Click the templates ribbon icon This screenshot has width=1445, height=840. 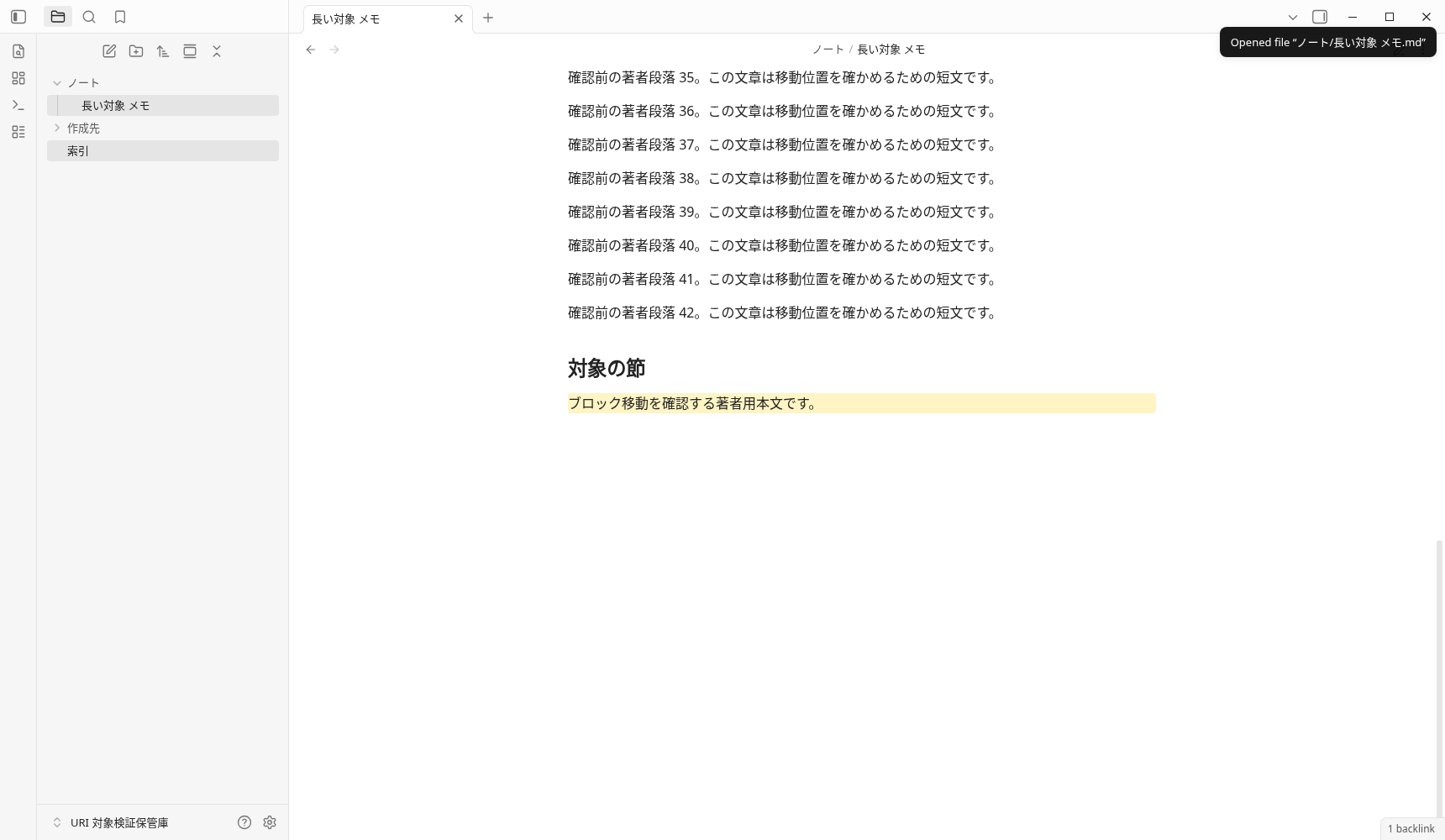point(18,132)
